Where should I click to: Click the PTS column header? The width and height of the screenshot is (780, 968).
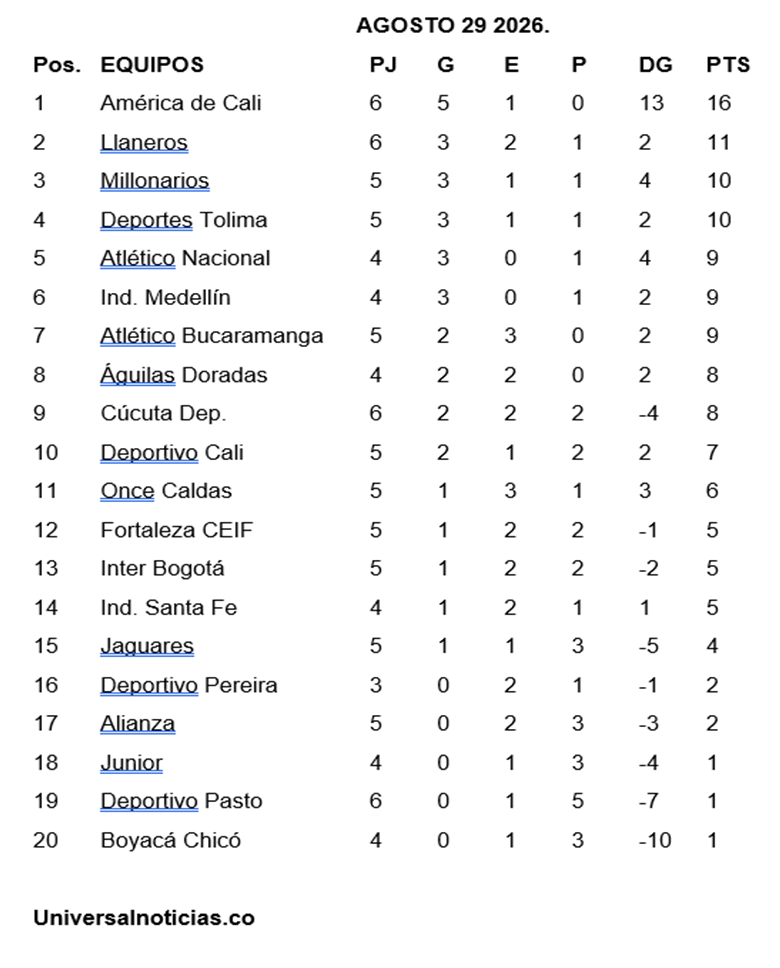point(728,65)
